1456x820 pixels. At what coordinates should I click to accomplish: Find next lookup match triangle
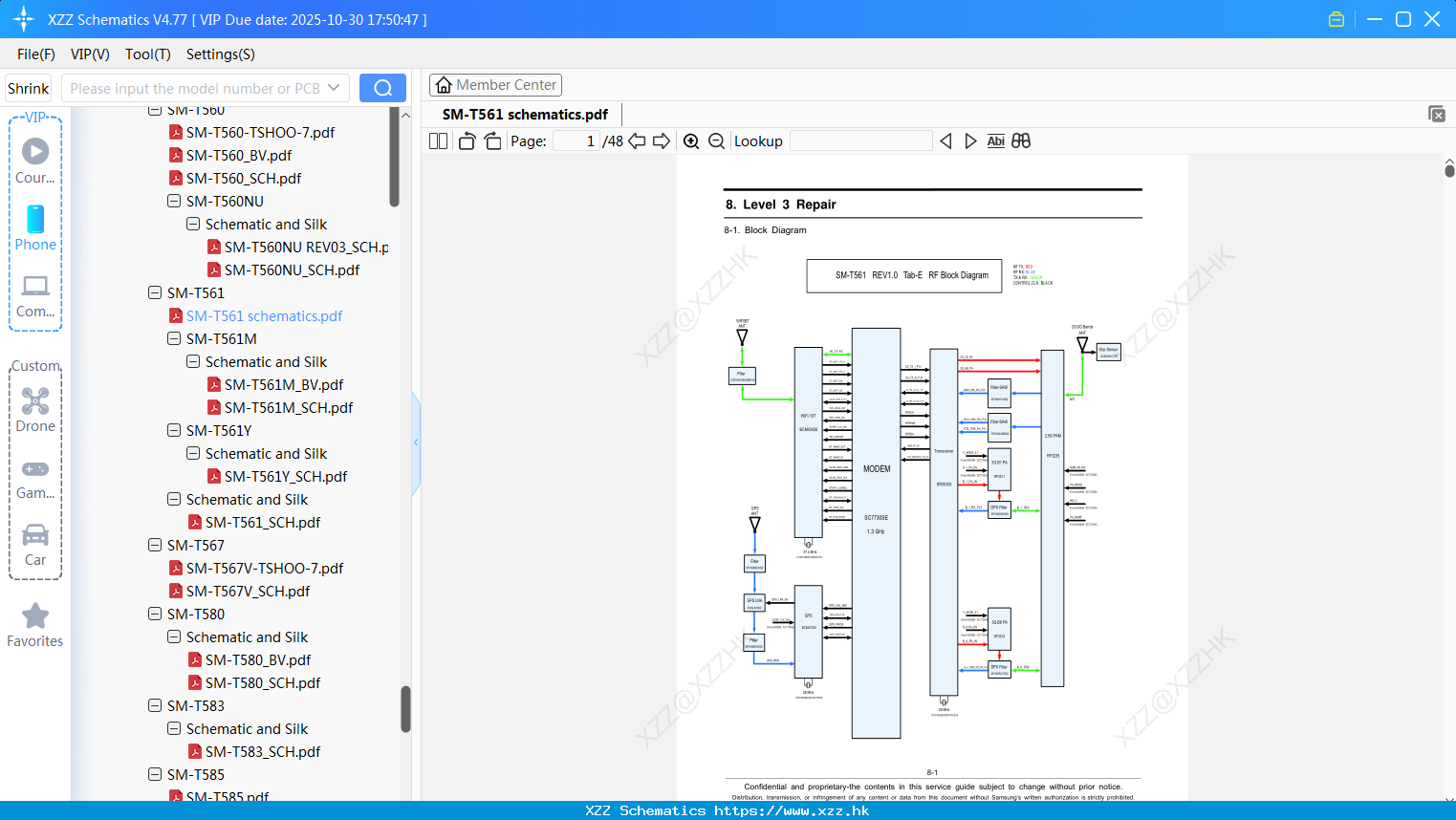click(x=970, y=141)
